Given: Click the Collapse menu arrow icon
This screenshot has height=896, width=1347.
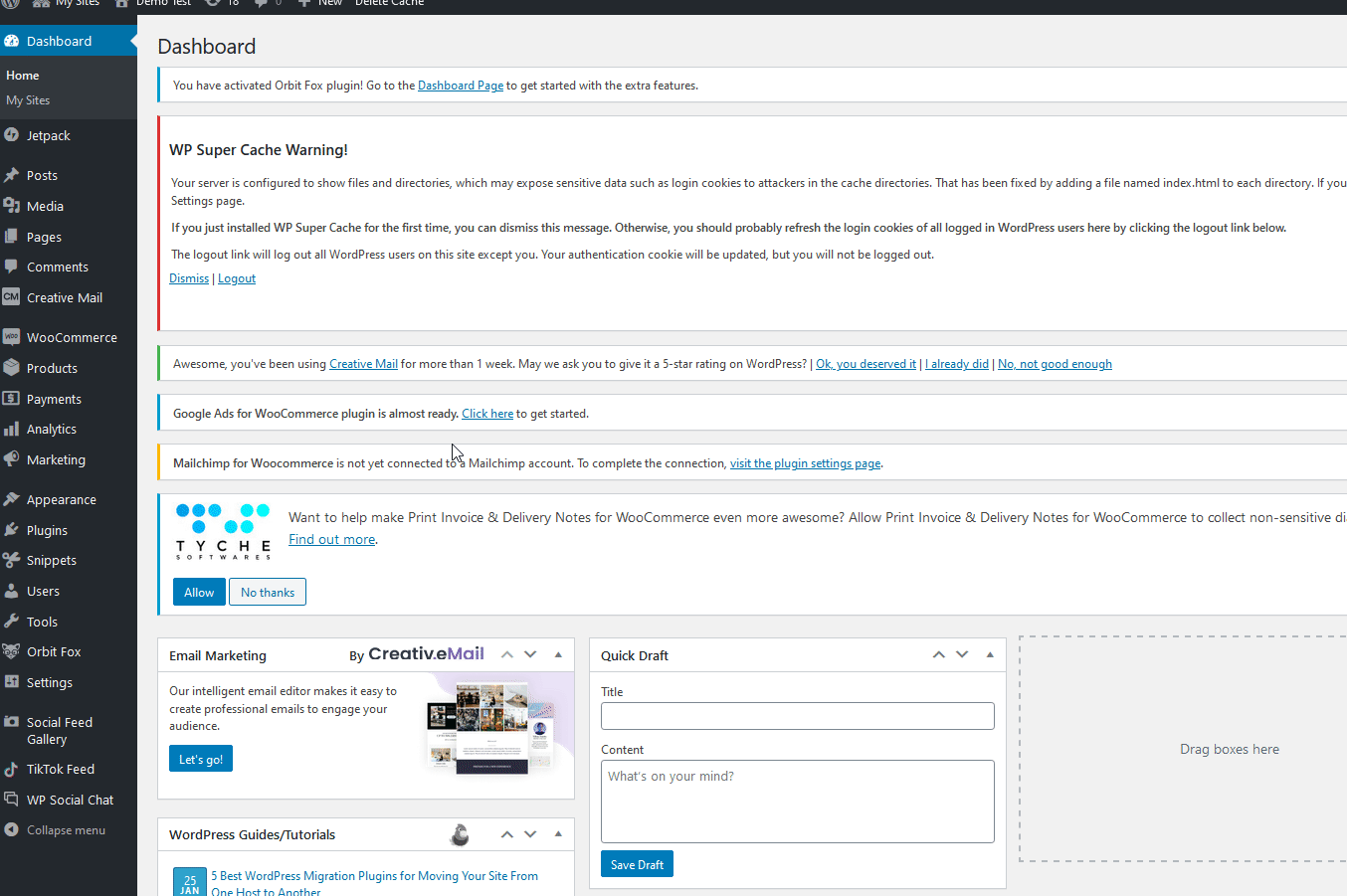Looking at the screenshot, I should 12,829.
